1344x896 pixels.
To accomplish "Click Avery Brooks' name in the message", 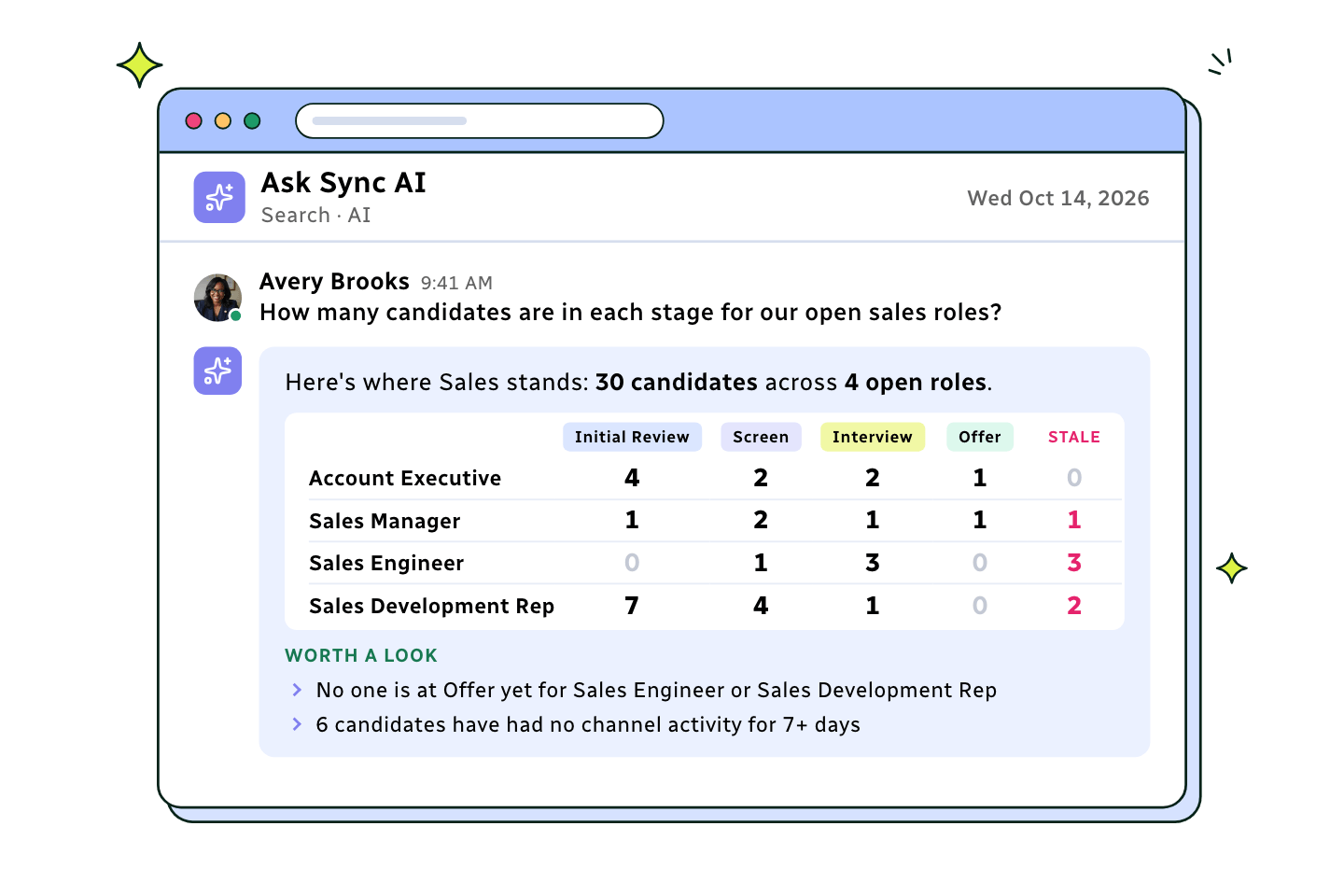I will click(334, 281).
